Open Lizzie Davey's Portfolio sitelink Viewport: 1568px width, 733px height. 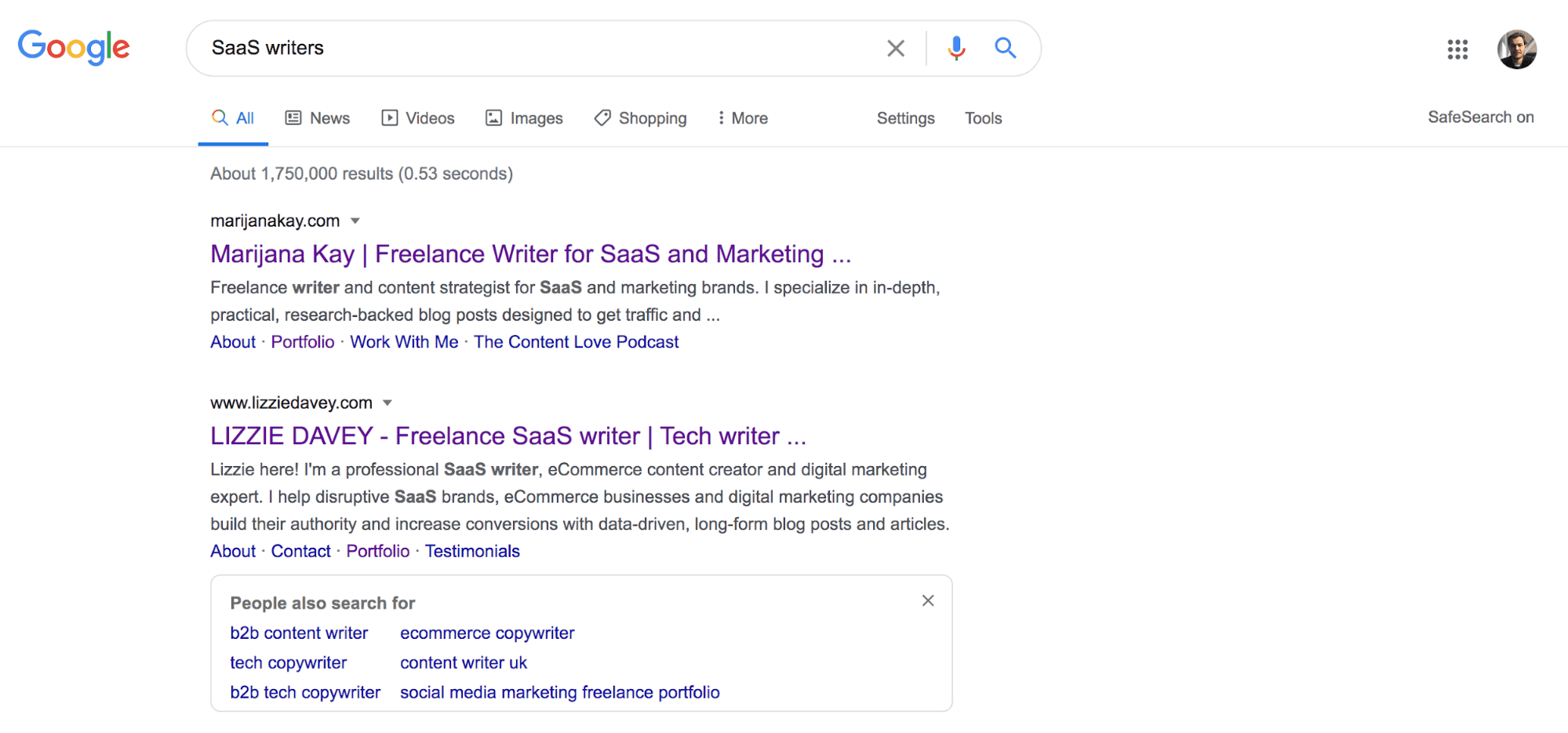(378, 552)
